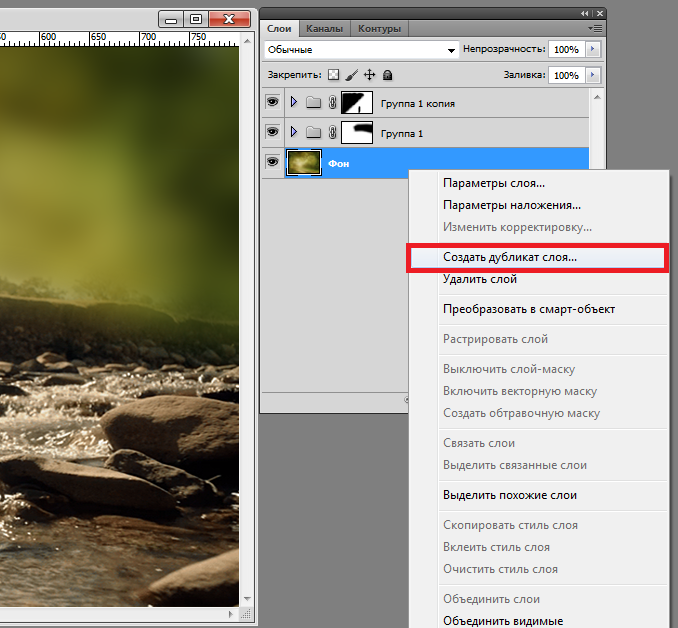Click the folder icon of Группа 1 копия

[313, 103]
